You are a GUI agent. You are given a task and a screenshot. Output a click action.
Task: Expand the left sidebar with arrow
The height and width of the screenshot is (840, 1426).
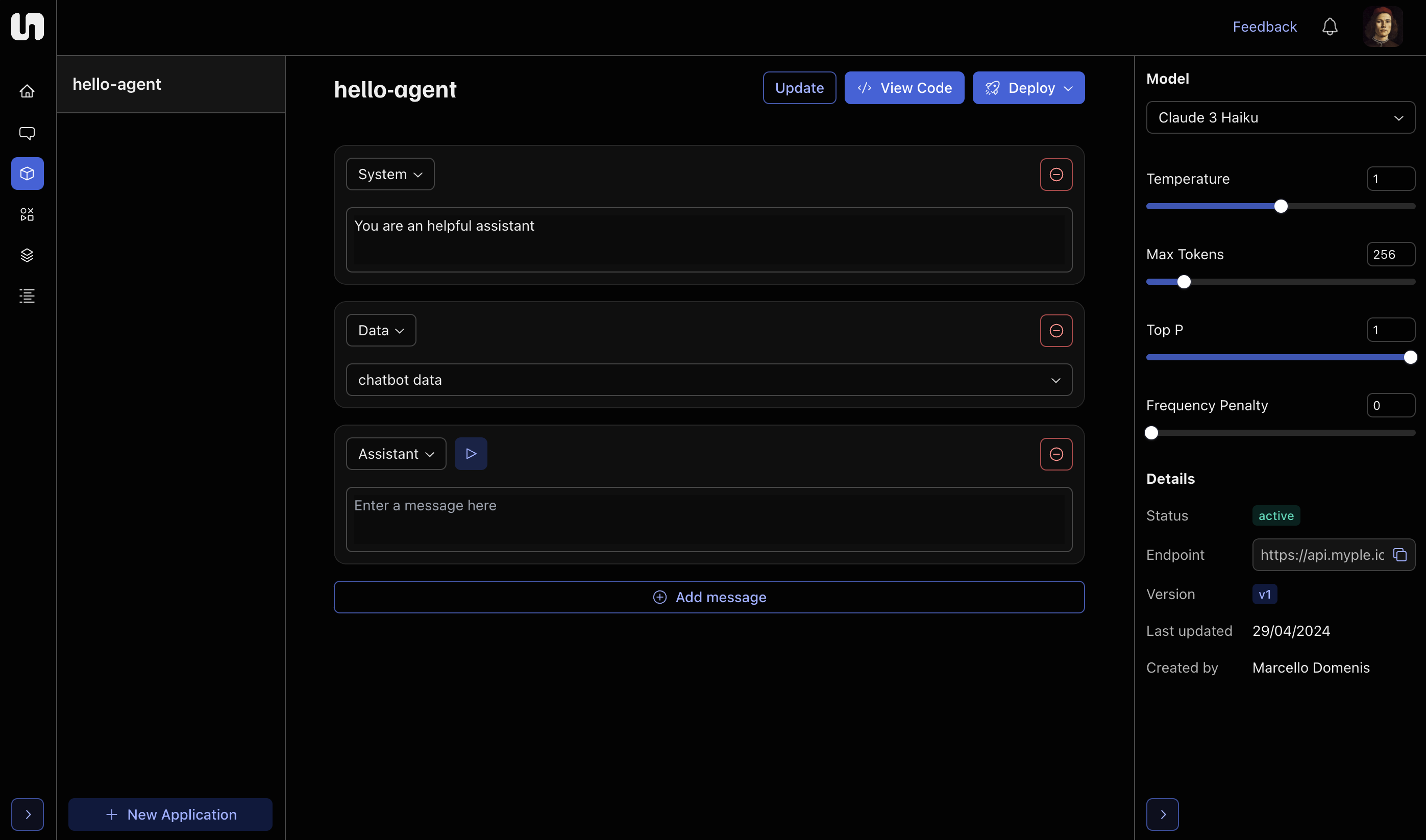tap(27, 814)
